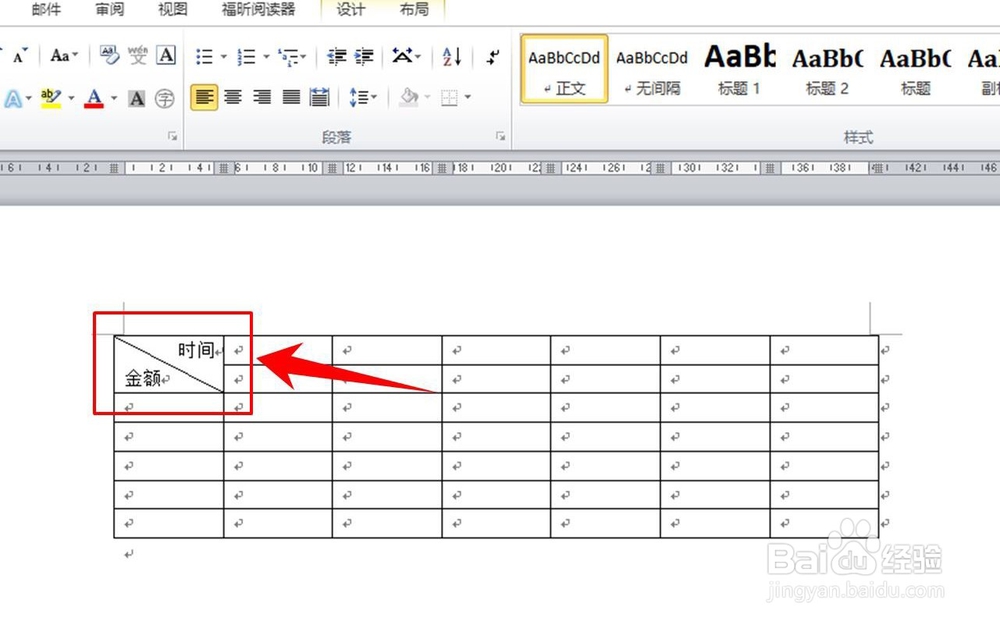Viewport: 1000px width, 625px height.
Task: Toggle the Center alignment option
Action: point(232,96)
